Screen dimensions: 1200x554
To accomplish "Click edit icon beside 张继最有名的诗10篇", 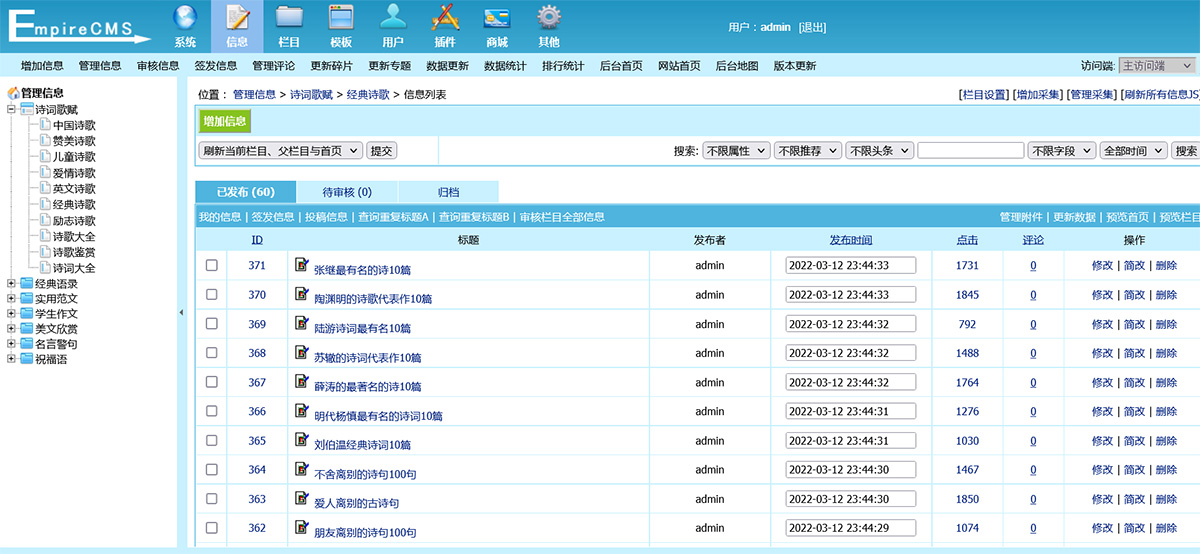I will coord(302,265).
